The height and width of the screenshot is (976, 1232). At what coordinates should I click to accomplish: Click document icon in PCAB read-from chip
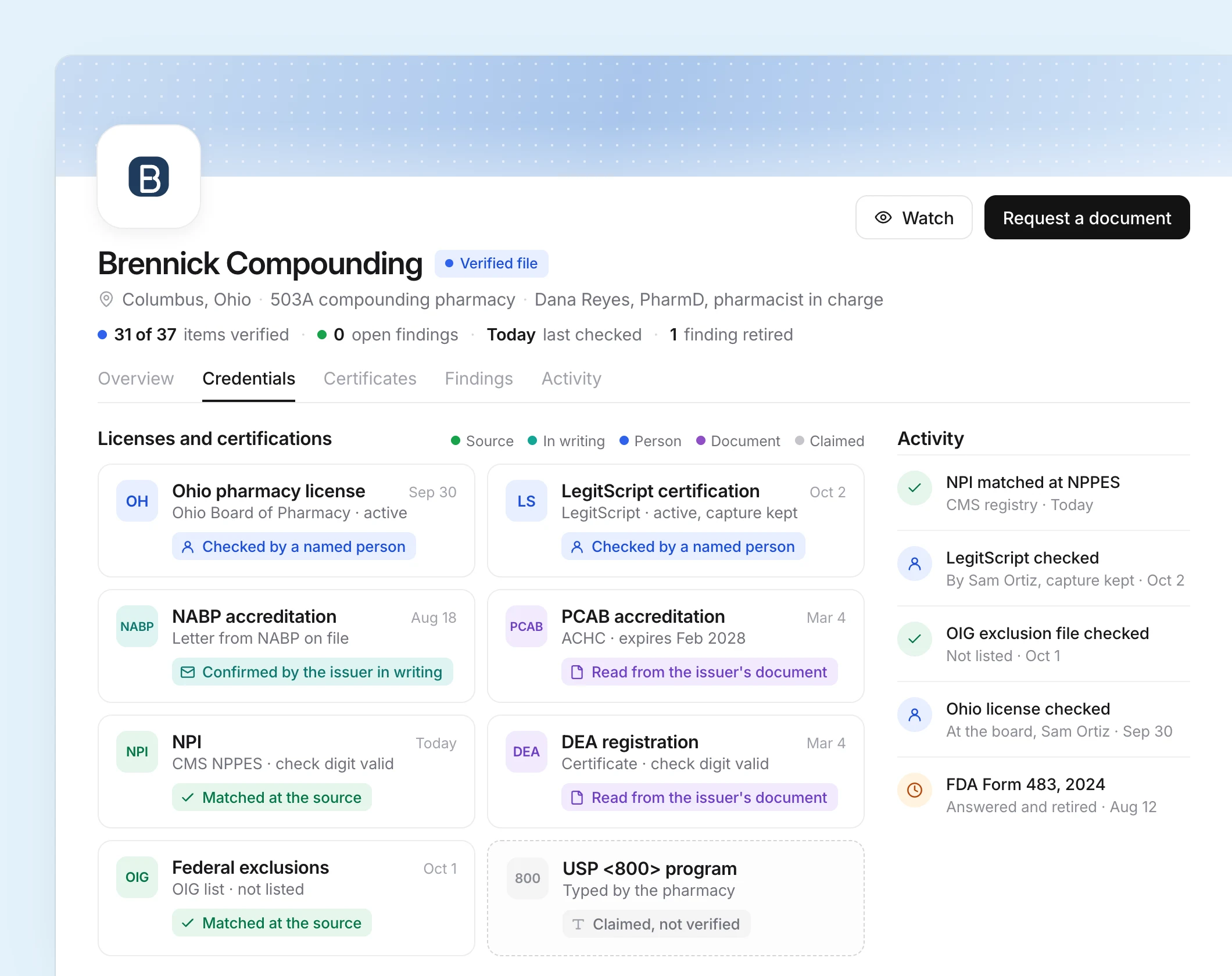(x=577, y=672)
